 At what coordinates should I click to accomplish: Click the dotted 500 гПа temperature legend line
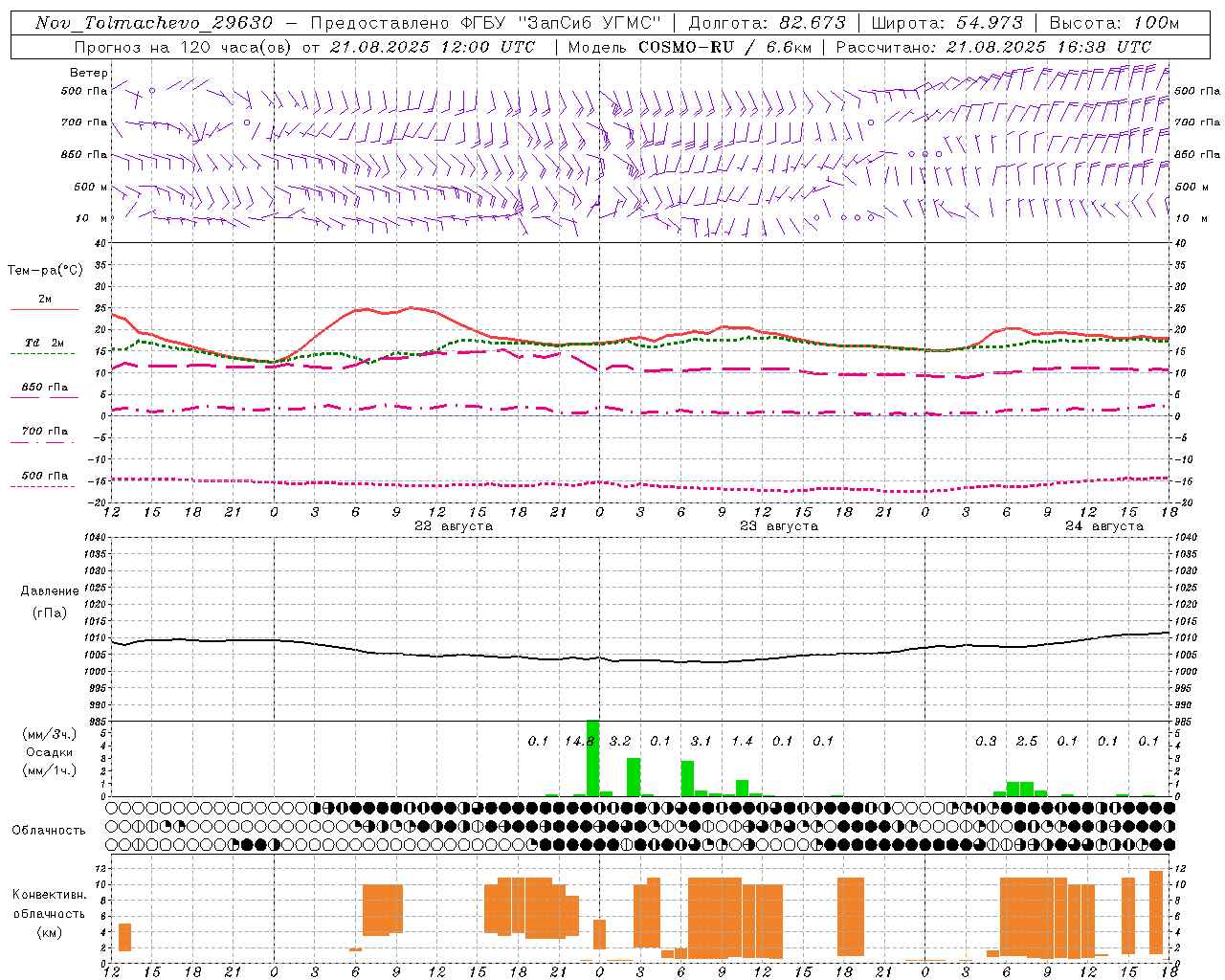(x=43, y=486)
